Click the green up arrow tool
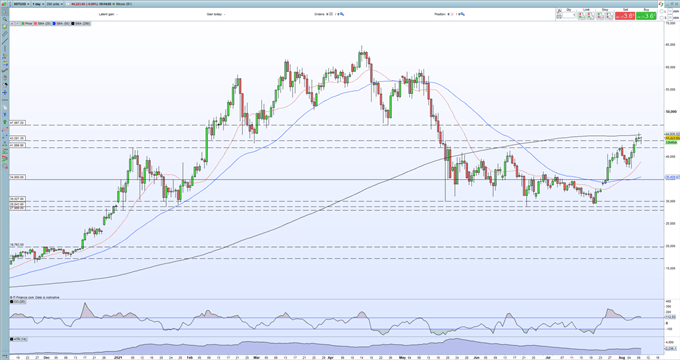This screenshot has width=680, height=360. click(5, 122)
